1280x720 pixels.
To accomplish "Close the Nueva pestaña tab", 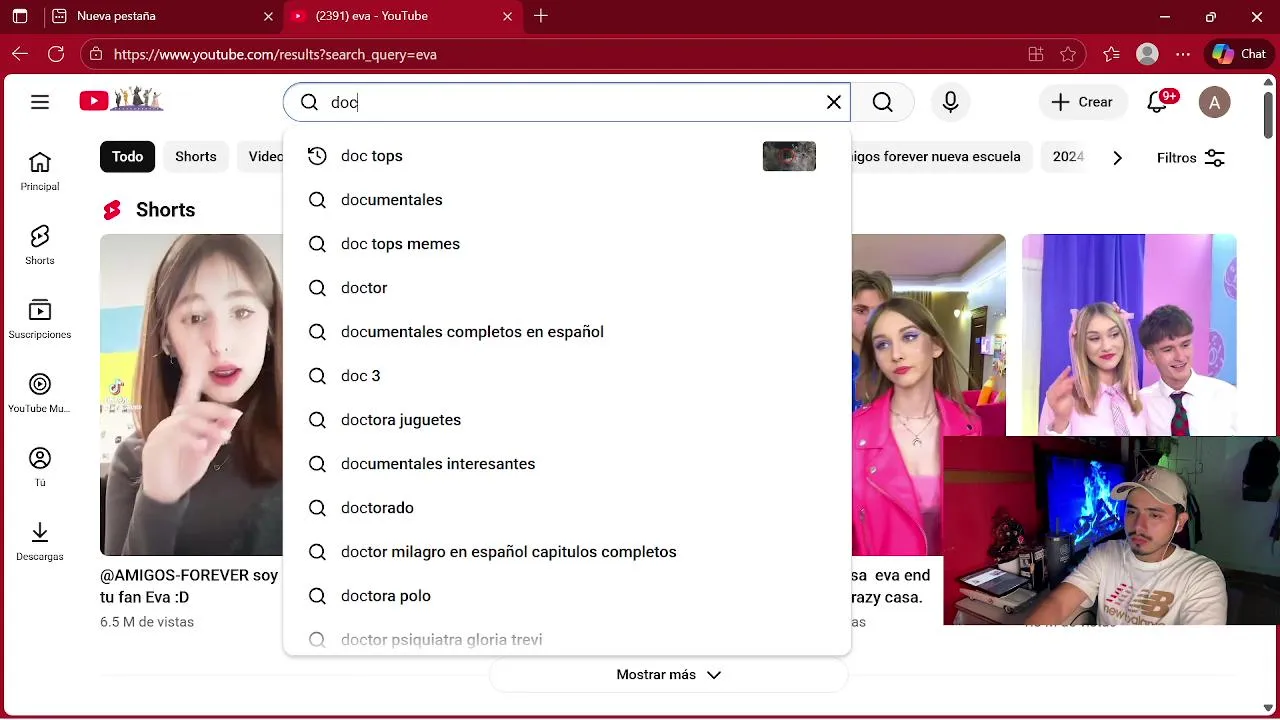I will tap(268, 16).
